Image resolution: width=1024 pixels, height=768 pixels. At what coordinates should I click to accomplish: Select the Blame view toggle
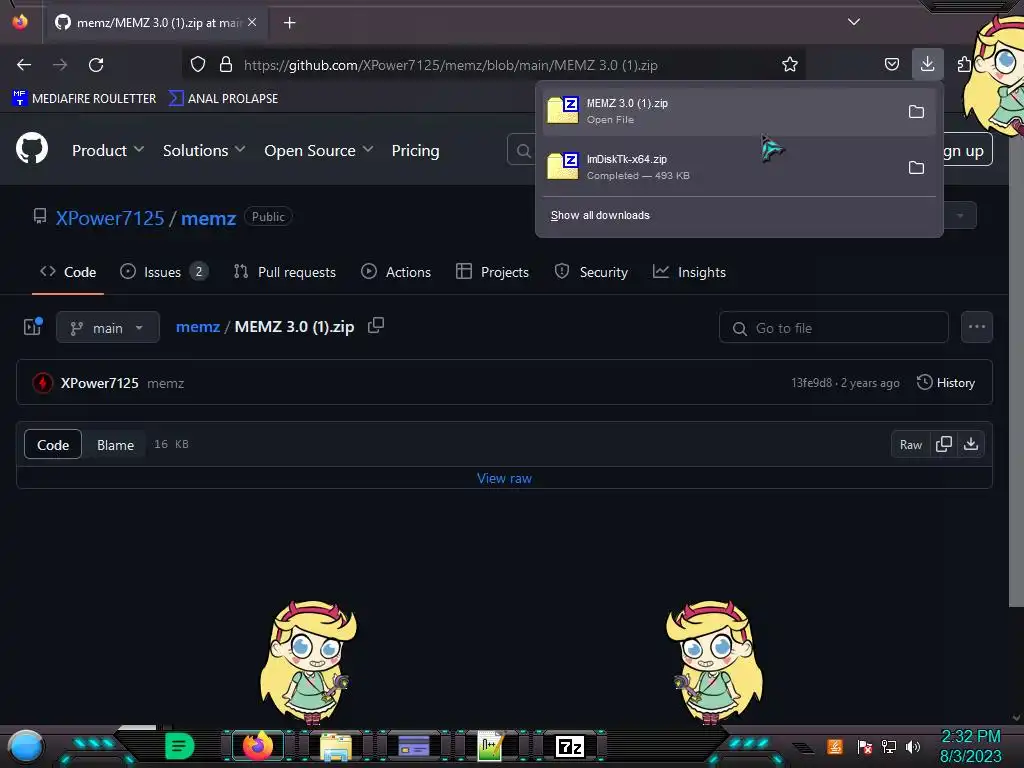116,445
